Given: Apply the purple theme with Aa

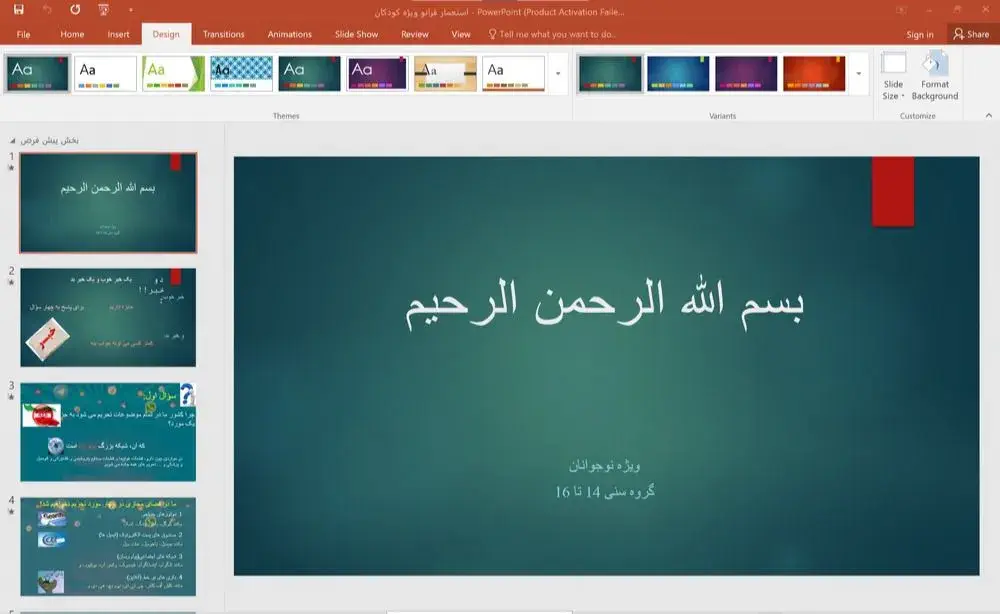Looking at the screenshot, I should [377, 73].
